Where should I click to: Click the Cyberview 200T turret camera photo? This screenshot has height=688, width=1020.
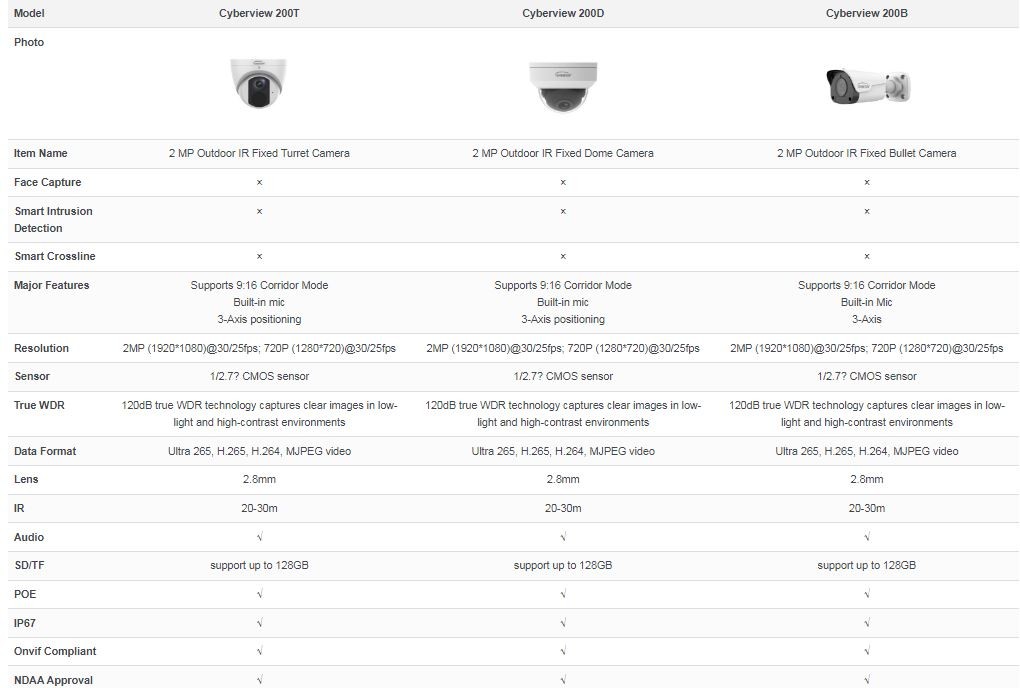pos(259,83)
